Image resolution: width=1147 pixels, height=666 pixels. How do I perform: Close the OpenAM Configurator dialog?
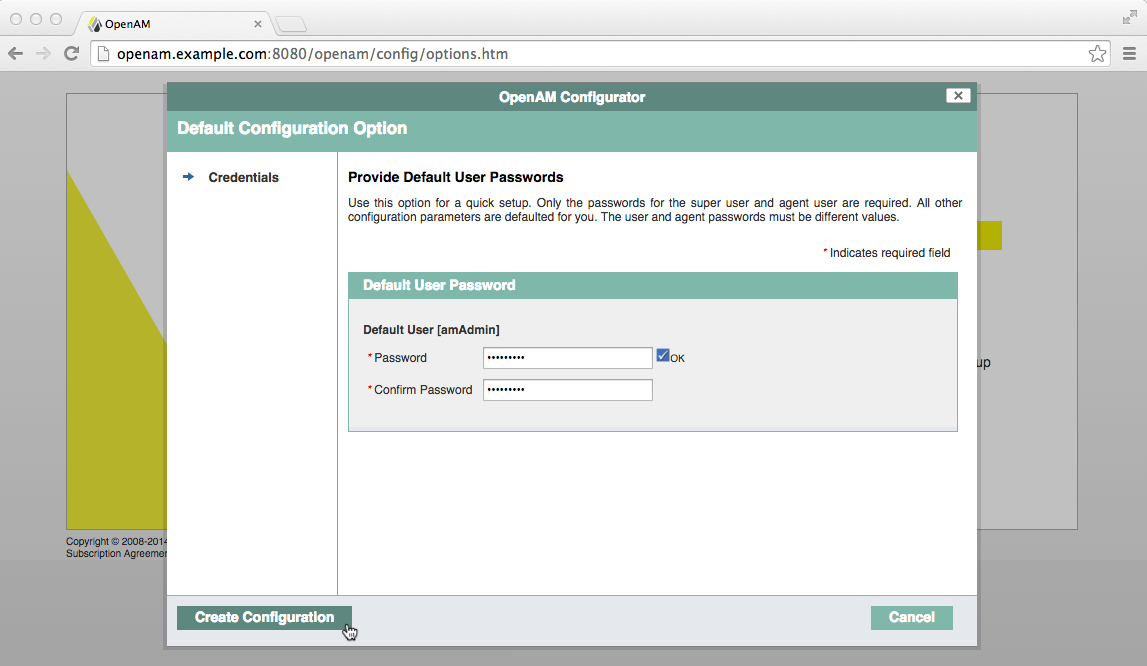click(x=958, y=96)
